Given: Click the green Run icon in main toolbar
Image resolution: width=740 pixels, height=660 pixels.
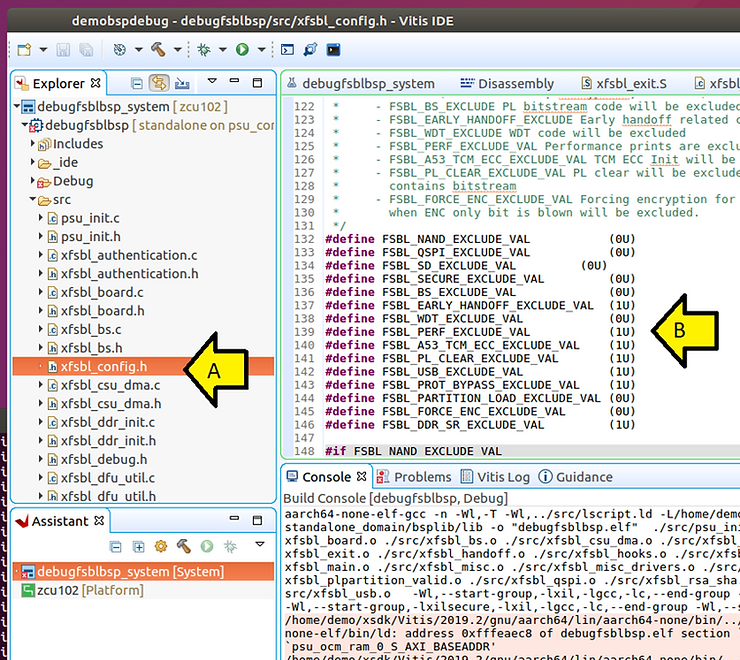Looking at the screenshot, I should pos(243,50).
